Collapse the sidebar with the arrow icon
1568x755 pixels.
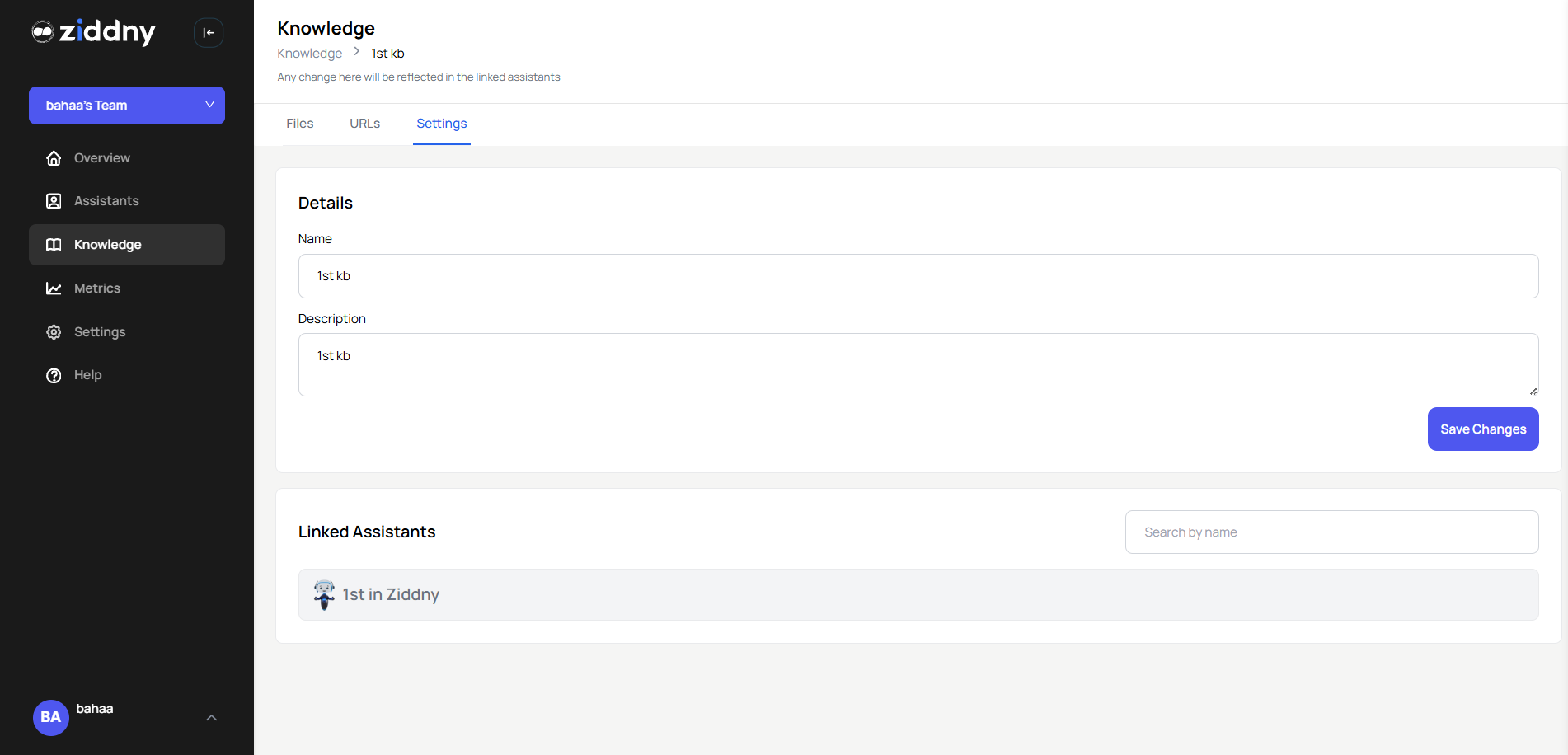tap(209, 32)
